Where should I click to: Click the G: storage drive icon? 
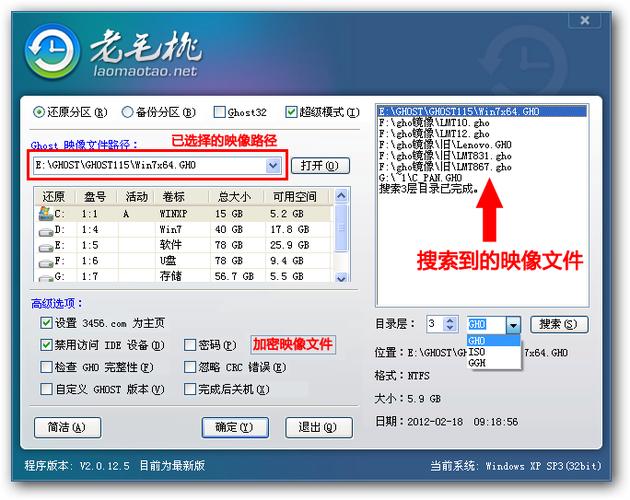pos(46,276)
